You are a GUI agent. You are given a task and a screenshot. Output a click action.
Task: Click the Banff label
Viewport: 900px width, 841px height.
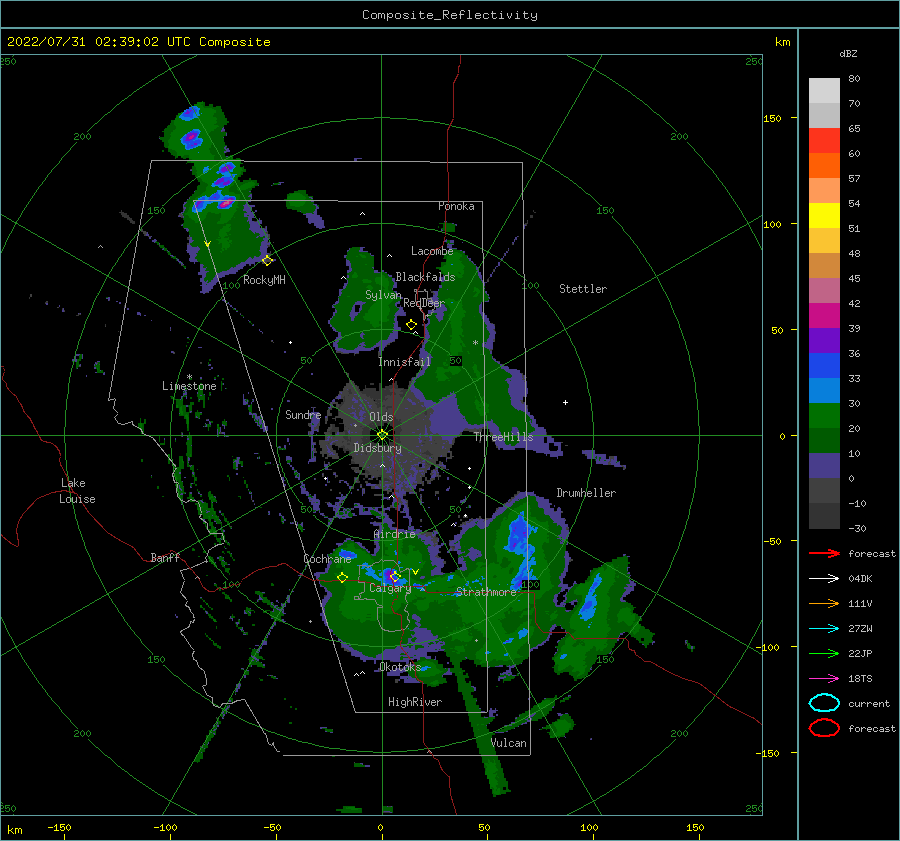(165, 557)
